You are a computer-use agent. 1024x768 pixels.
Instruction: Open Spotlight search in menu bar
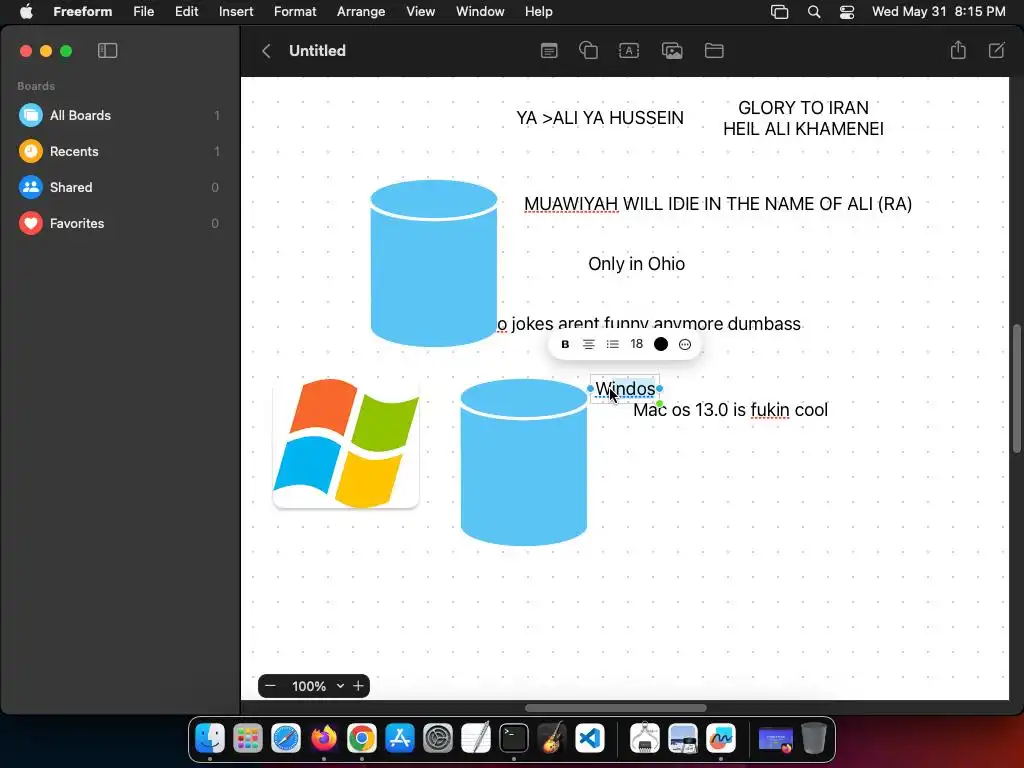pos(814,12)
